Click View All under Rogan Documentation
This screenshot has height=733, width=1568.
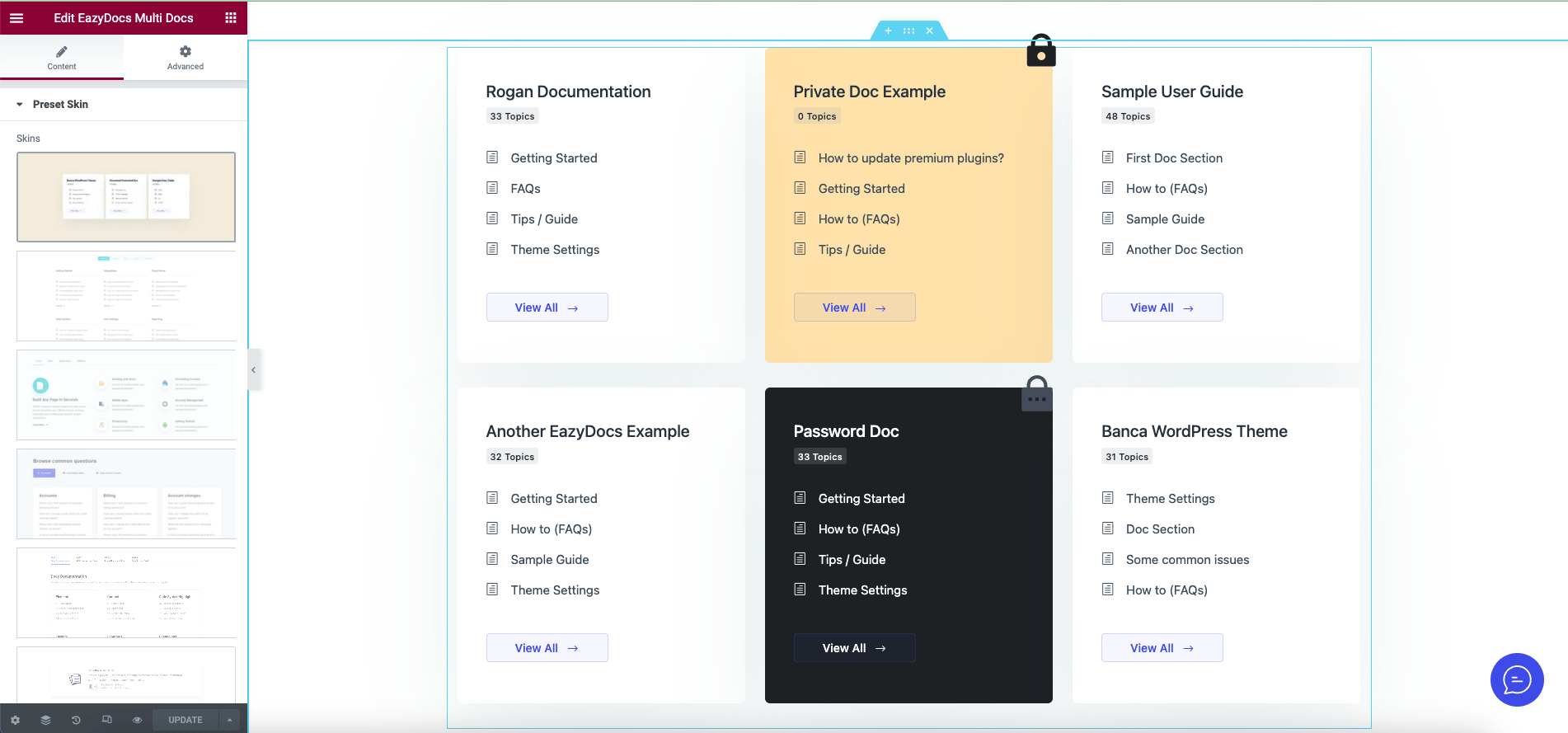[x=547, y=308]
